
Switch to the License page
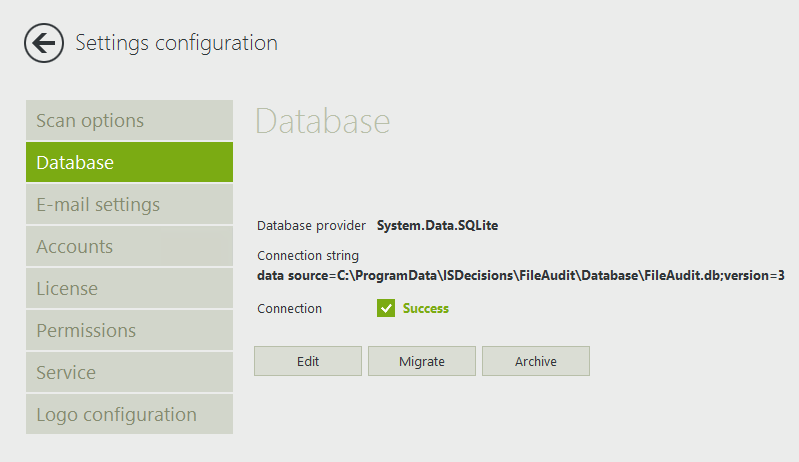pyautogui.click(x=129, y=288)
